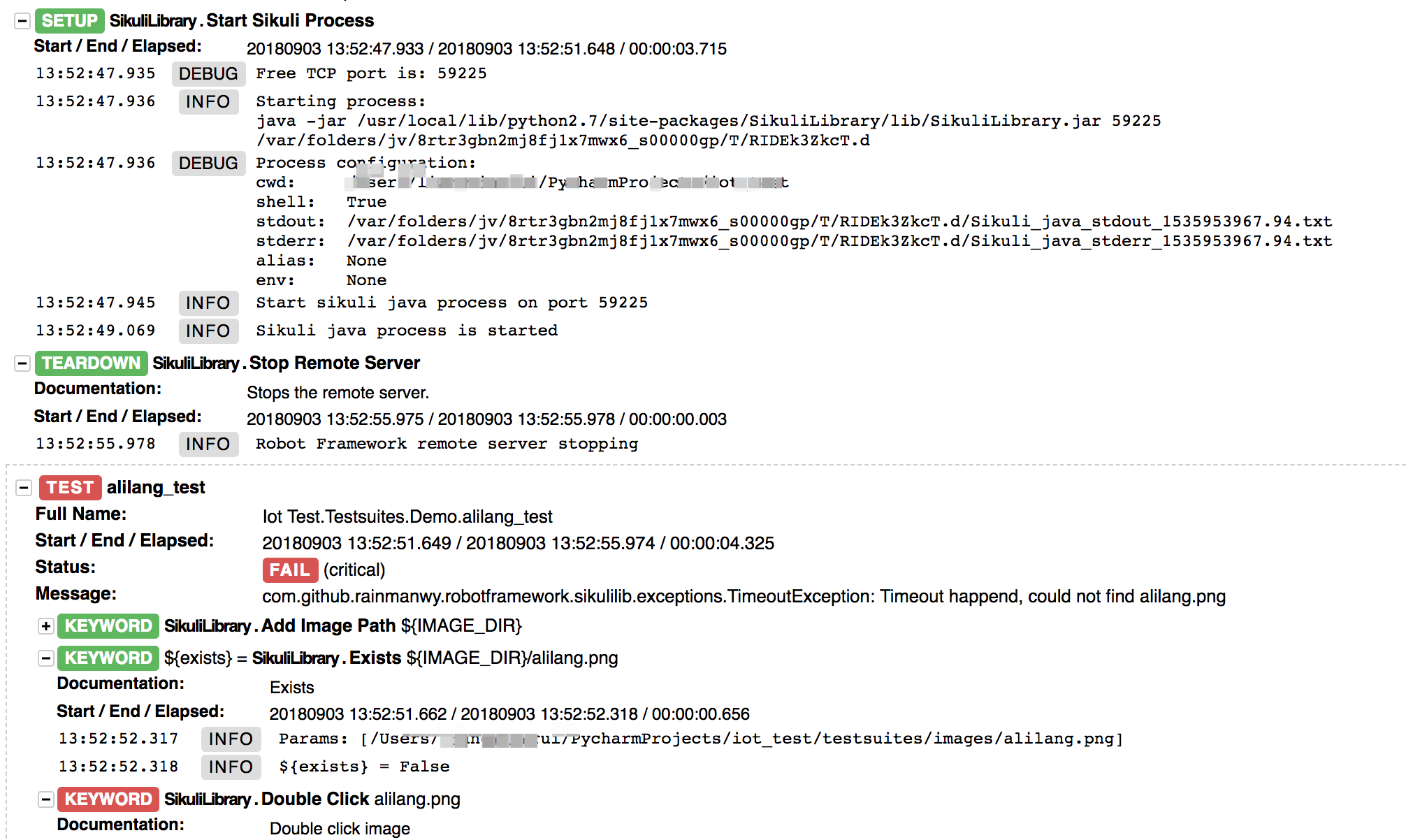Viewport: 1406px width, 840px height.
Task: Collapse the Exists keyword details
Action: (46, 658)
